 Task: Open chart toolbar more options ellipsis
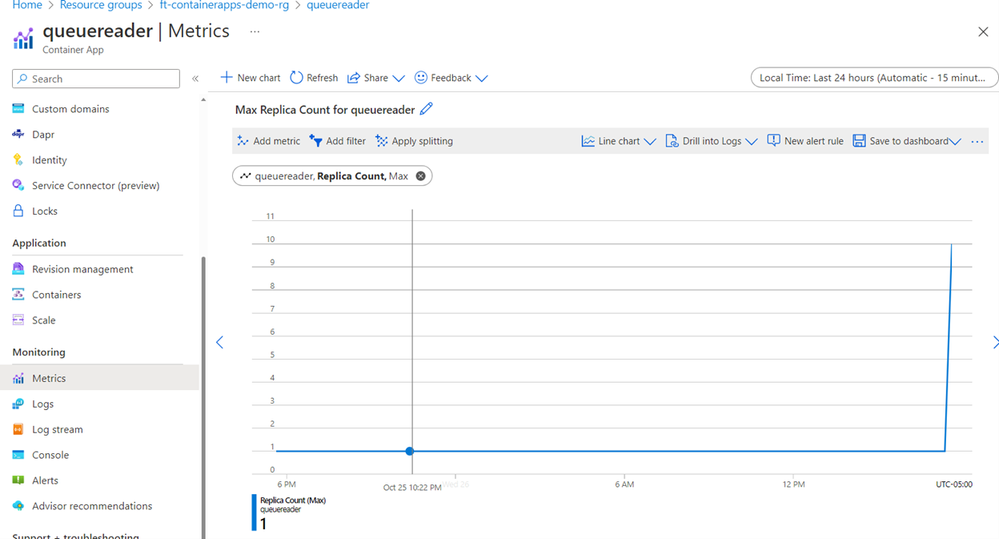click(977, 141)
